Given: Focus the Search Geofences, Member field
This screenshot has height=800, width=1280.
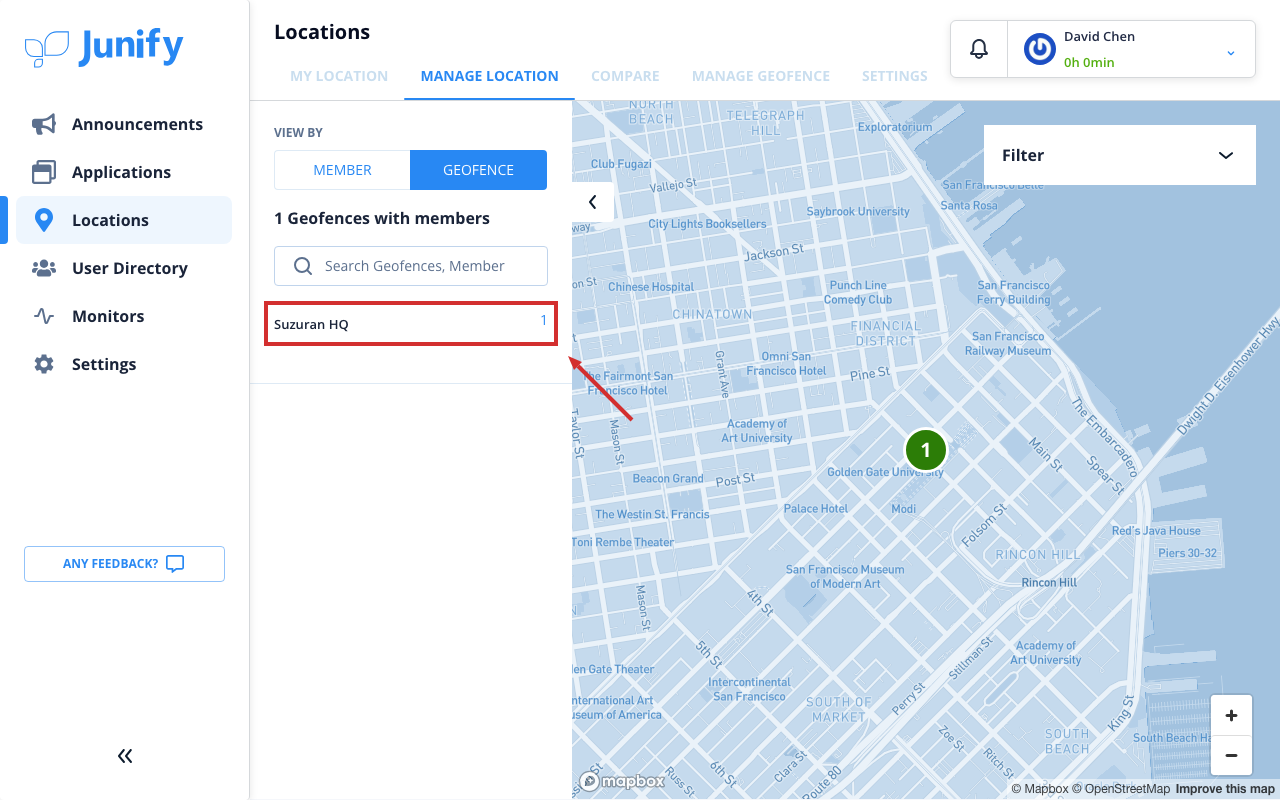Looking at the screenshot, I should (x=411, y=266).
